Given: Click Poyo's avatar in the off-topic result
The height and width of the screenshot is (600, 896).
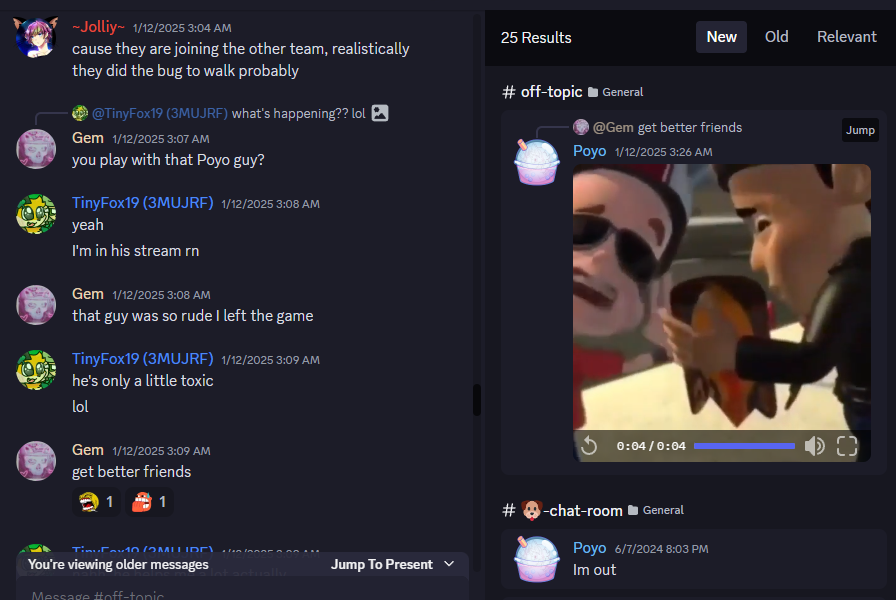Looking at the screenshot, I should point(536,161).
